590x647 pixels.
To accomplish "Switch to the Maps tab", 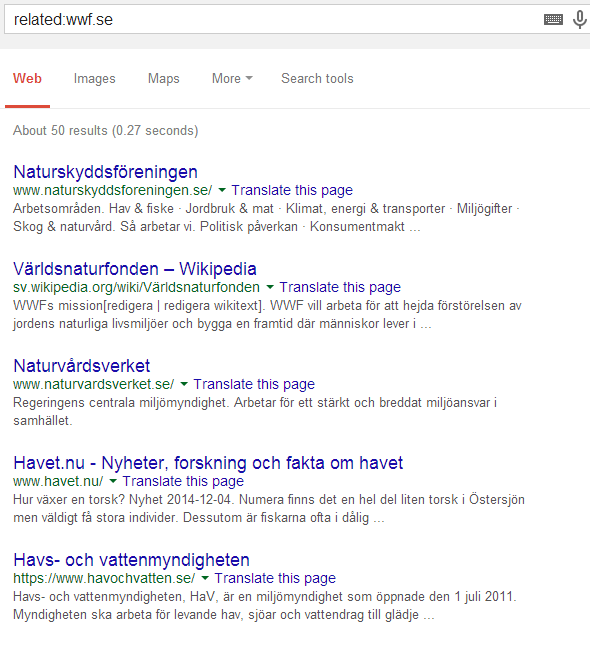I will tap(164, 78).
